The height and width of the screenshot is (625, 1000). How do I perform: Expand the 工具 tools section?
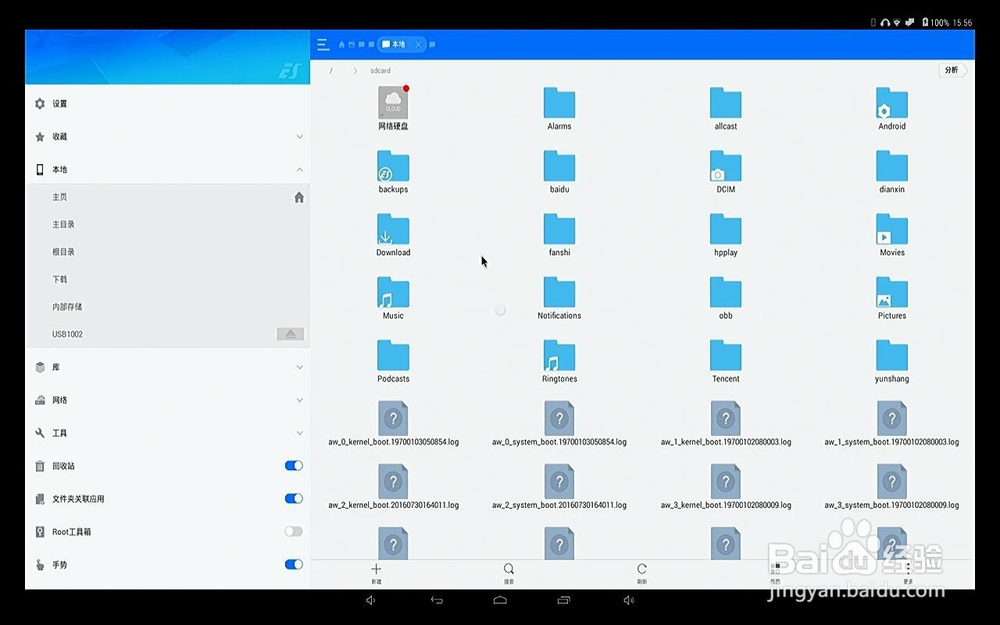299,433
